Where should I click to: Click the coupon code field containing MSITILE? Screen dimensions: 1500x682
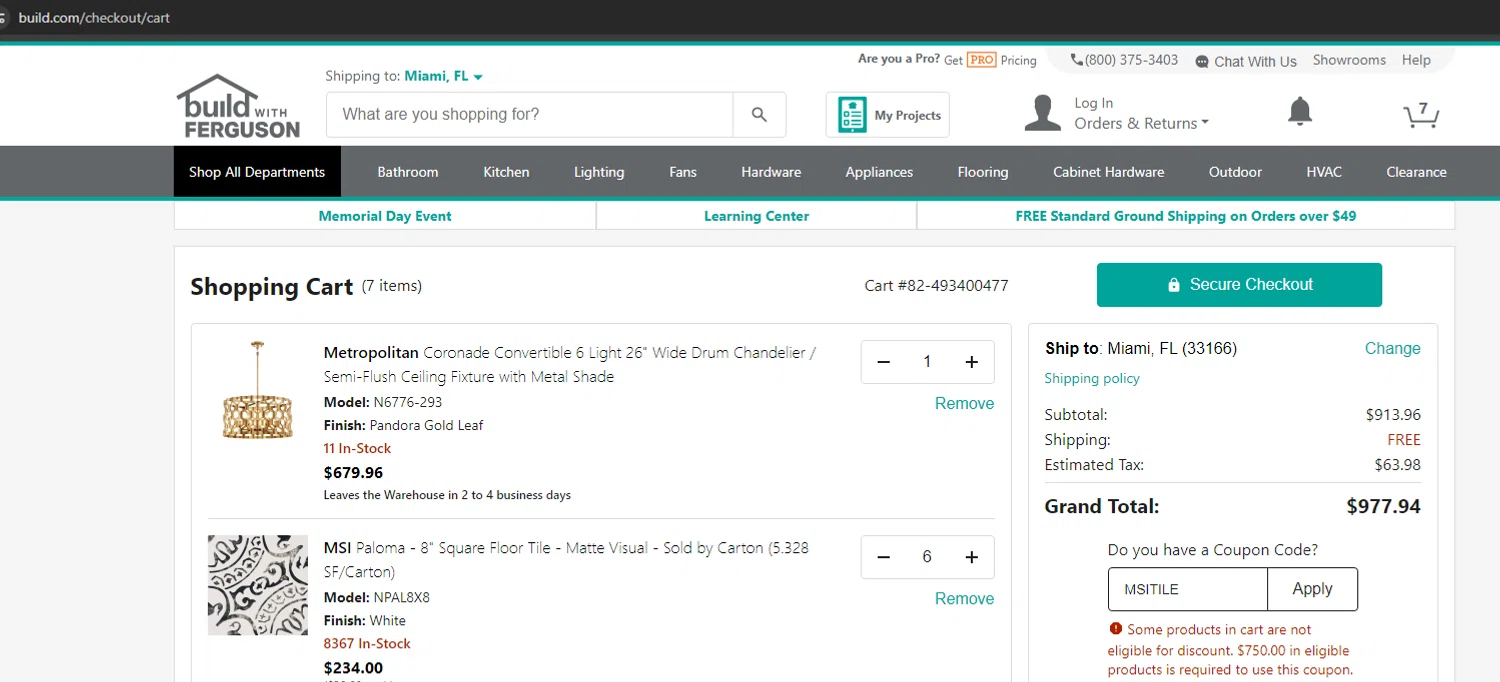1187,589
